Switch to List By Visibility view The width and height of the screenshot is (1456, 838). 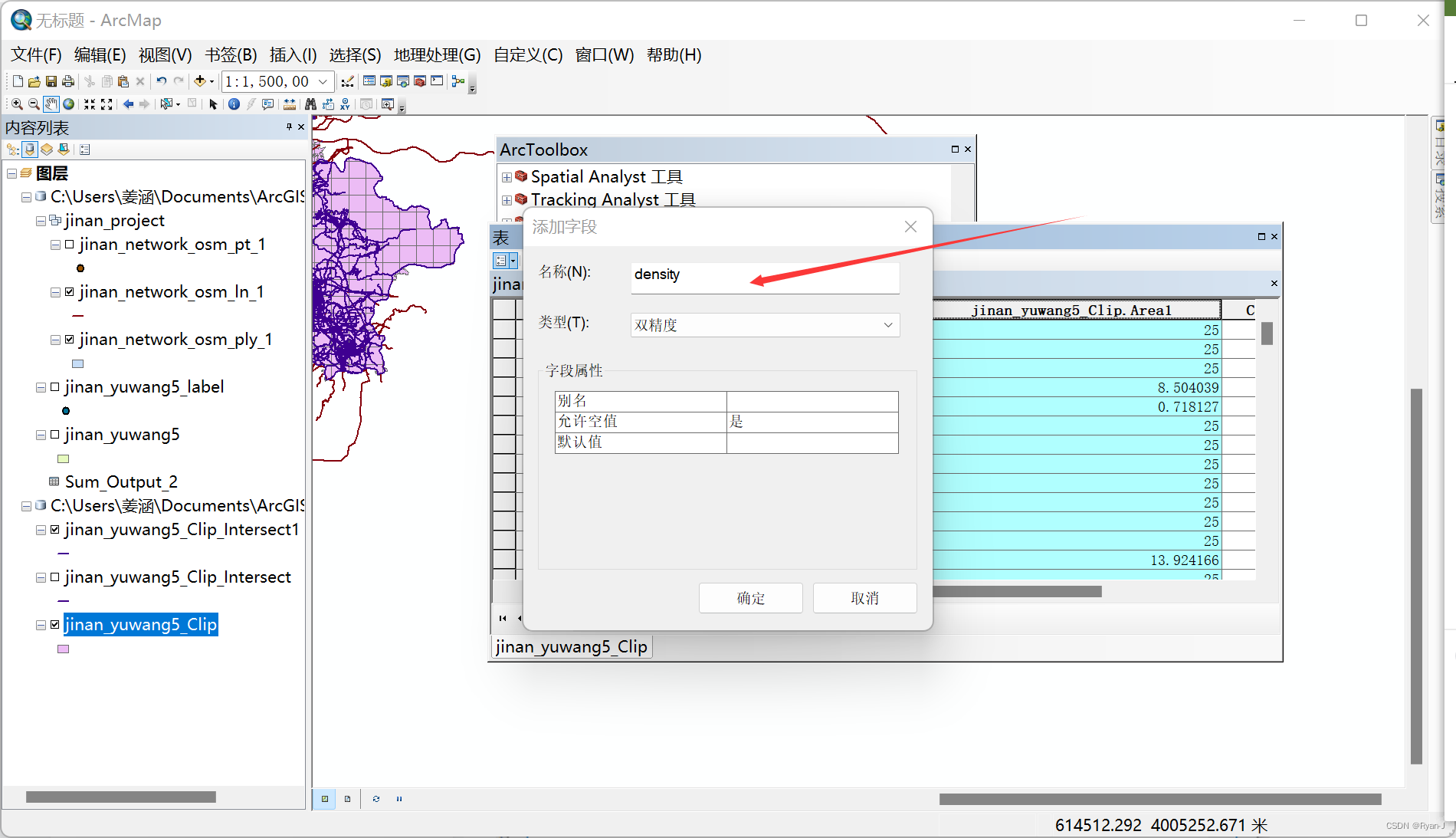pyautogui.click(x=47, y=150)
